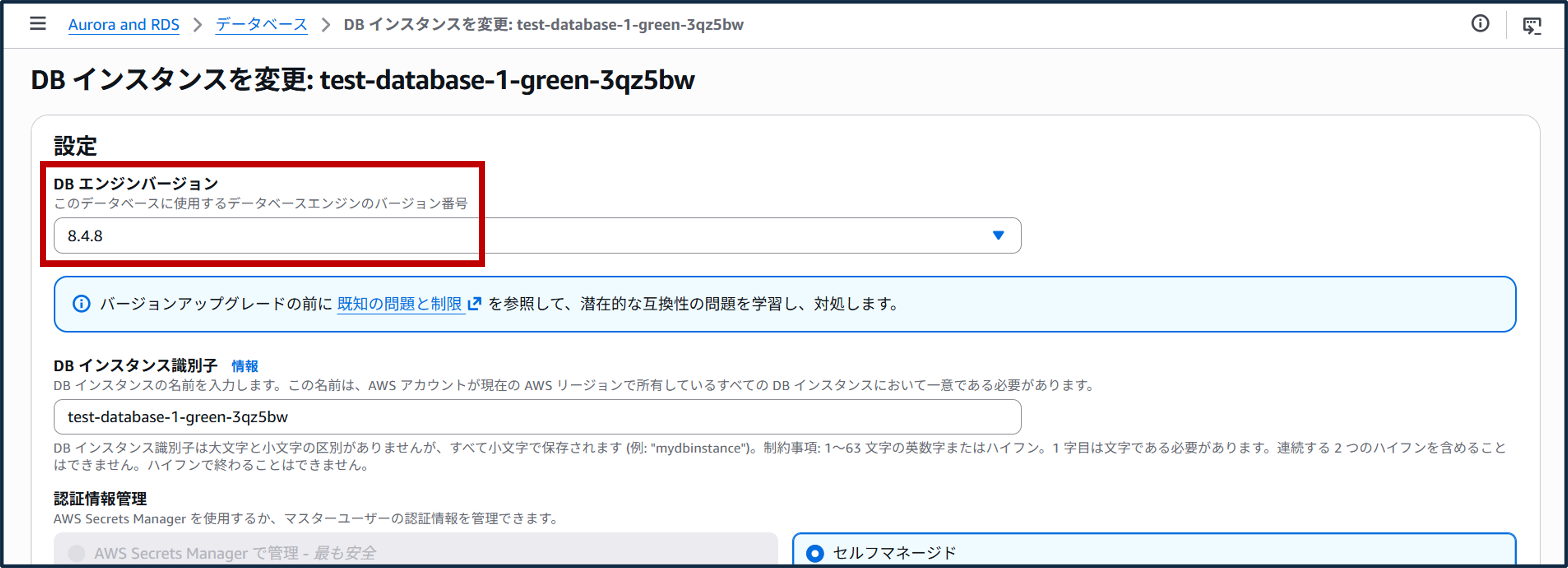Click the test-database-1-green-3qz5bw text box
The width and height of the screenshot is (1568, 568).
tap(536, 417)
